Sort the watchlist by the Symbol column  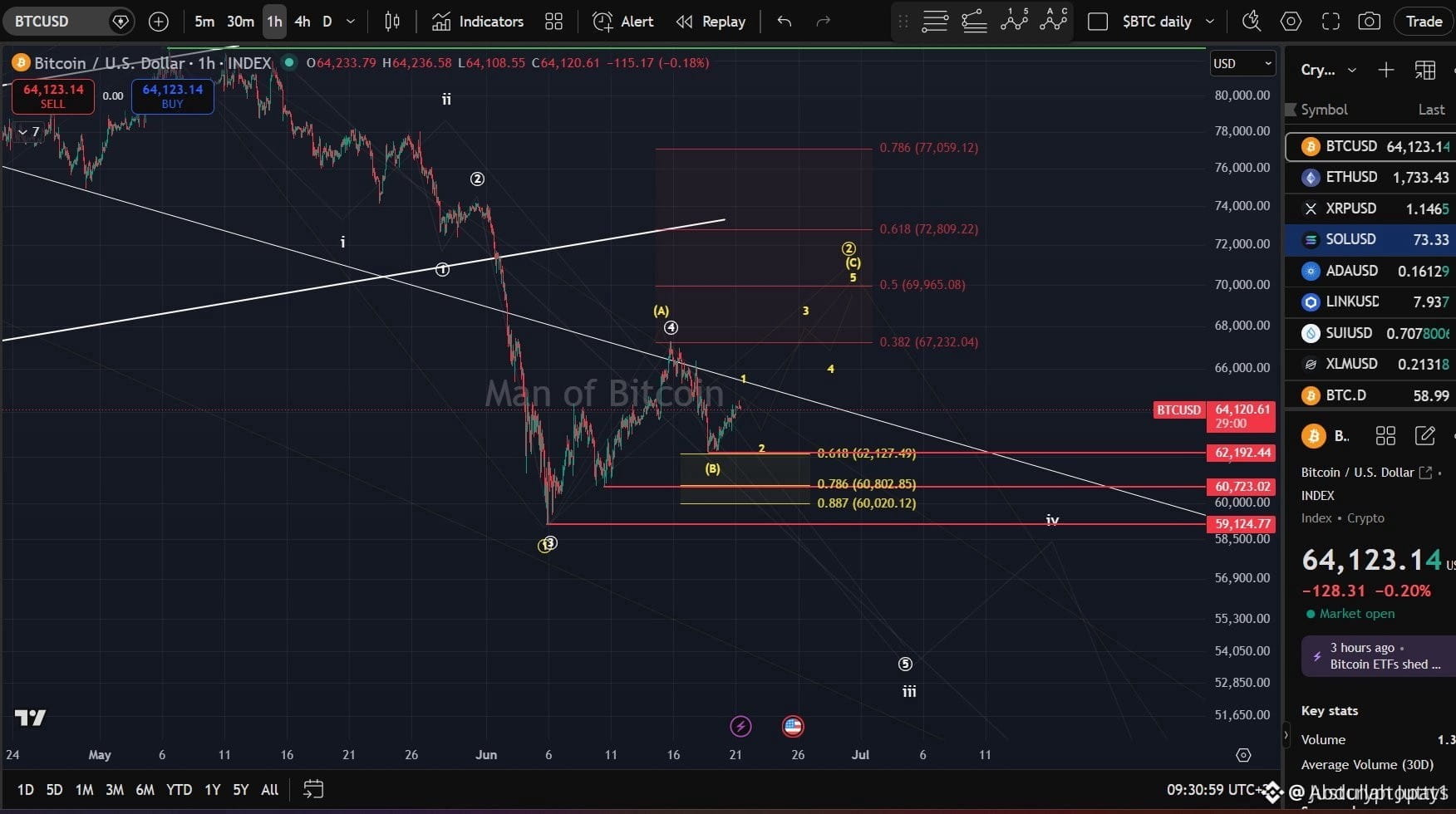[1324, 110]
